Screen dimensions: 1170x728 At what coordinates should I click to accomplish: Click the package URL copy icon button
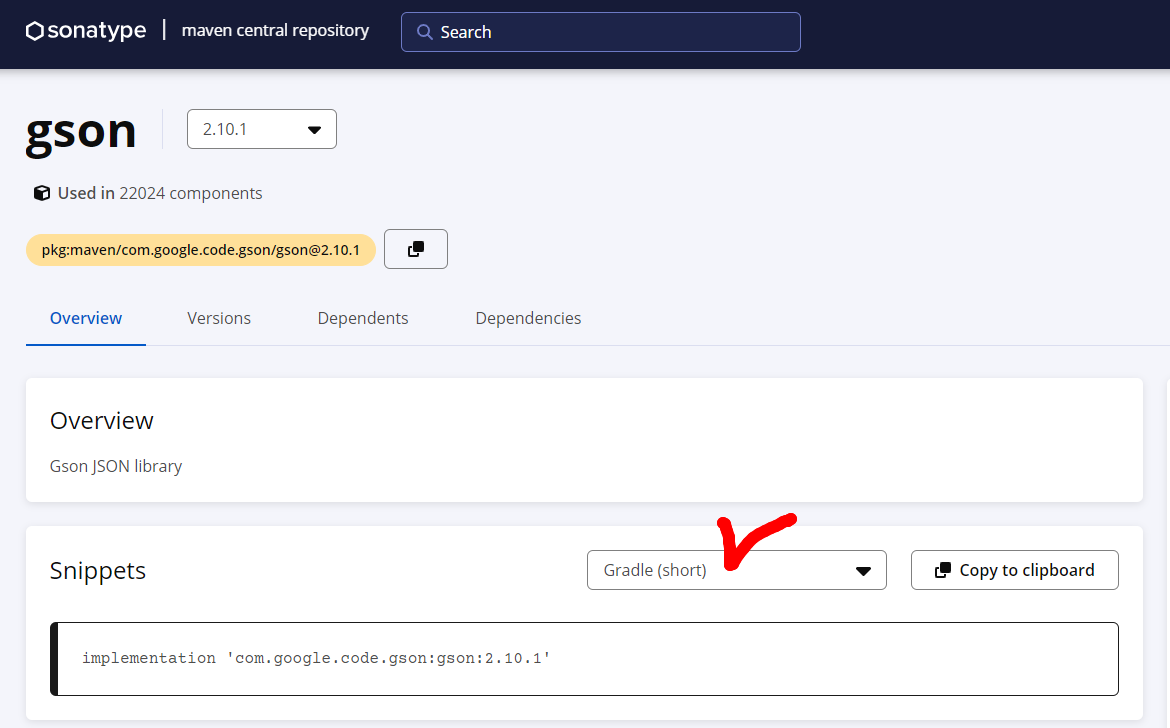pos(416,249)
